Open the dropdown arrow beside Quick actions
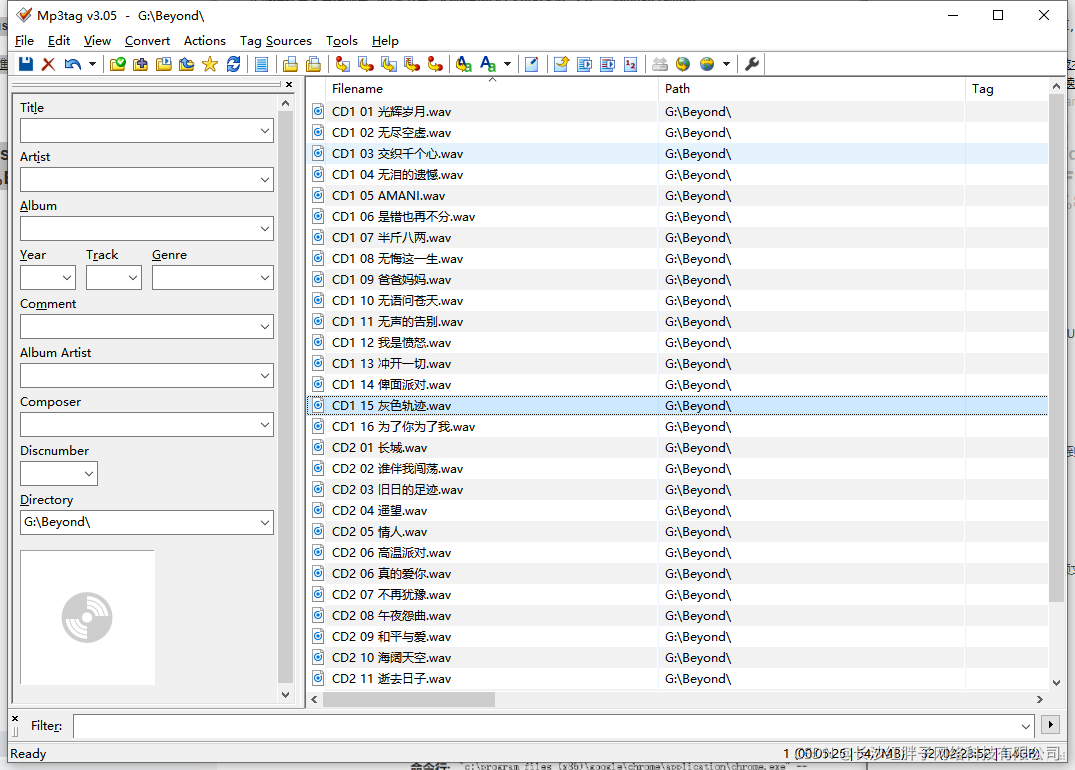1075x770 pixels. (x=507, y=64)
